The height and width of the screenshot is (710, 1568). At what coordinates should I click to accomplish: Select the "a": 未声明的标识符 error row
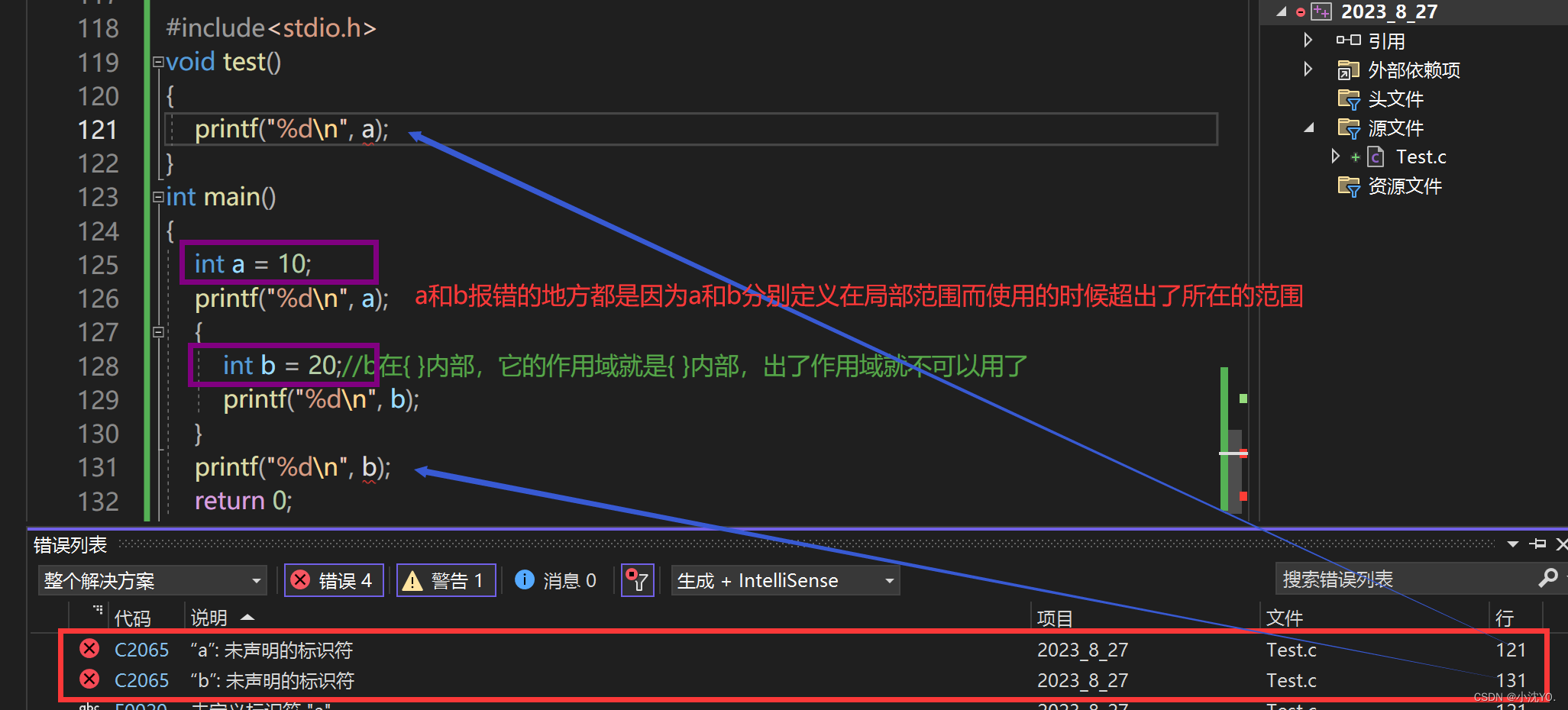click(x=803, y=650)
